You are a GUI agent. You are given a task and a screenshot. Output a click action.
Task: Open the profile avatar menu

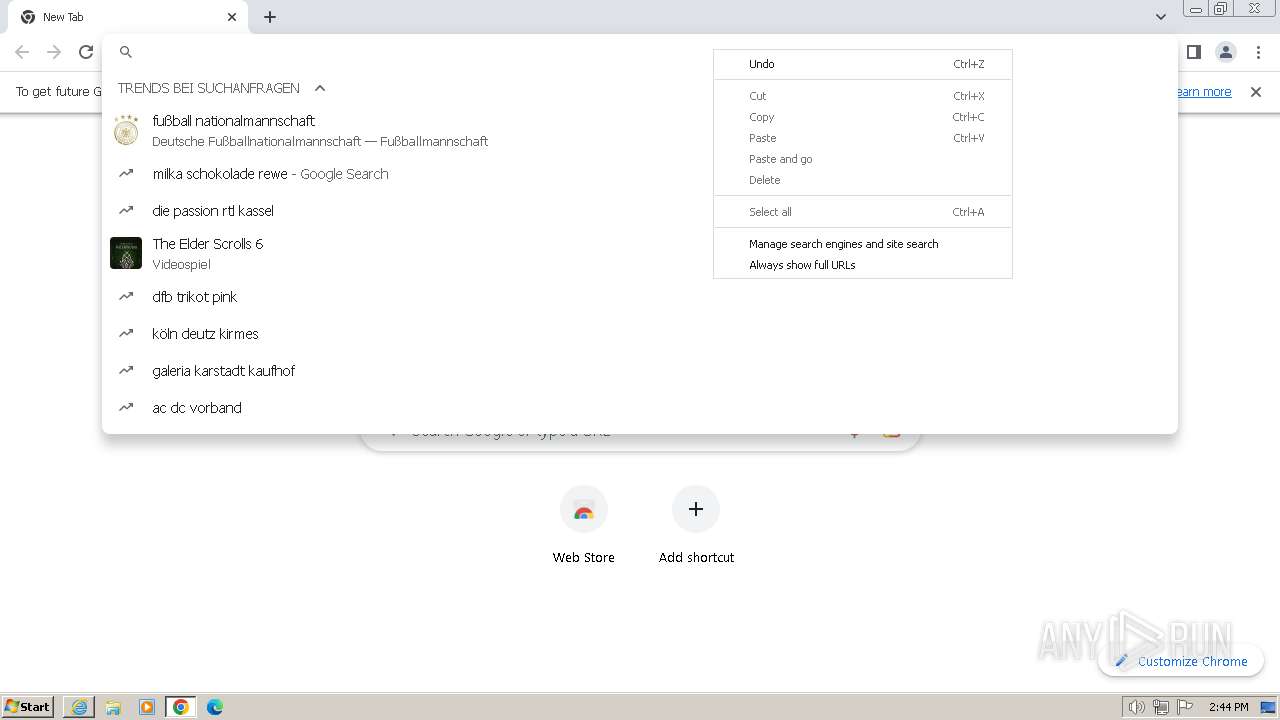1225,52
